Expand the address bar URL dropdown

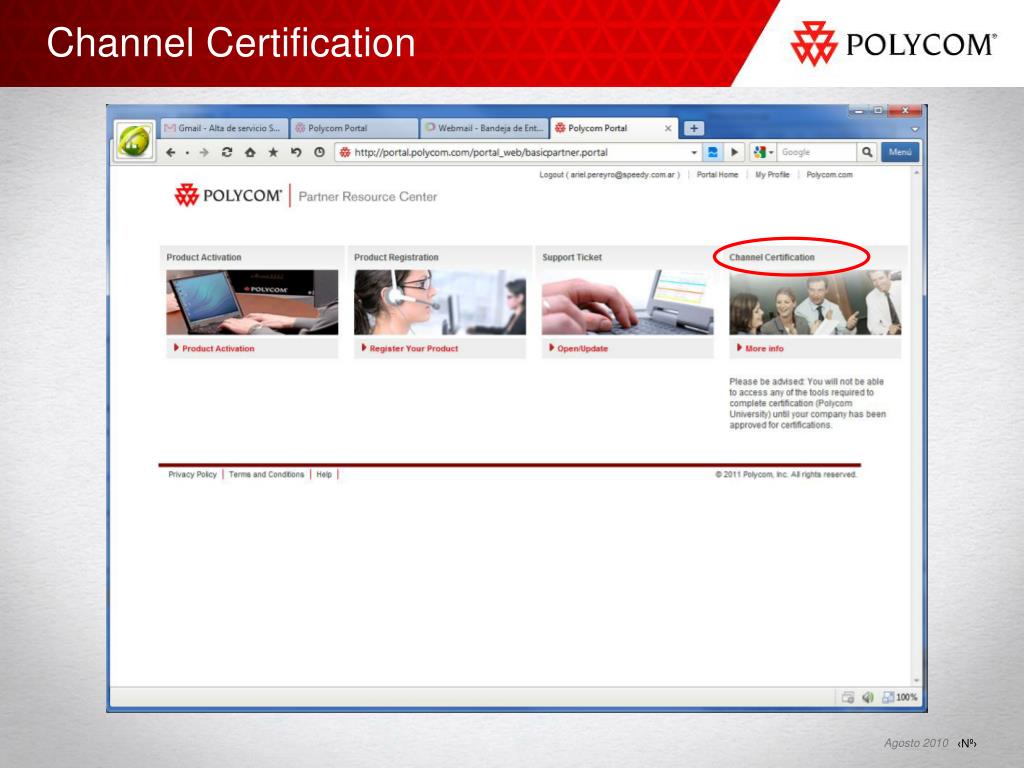tap(694, 152)
